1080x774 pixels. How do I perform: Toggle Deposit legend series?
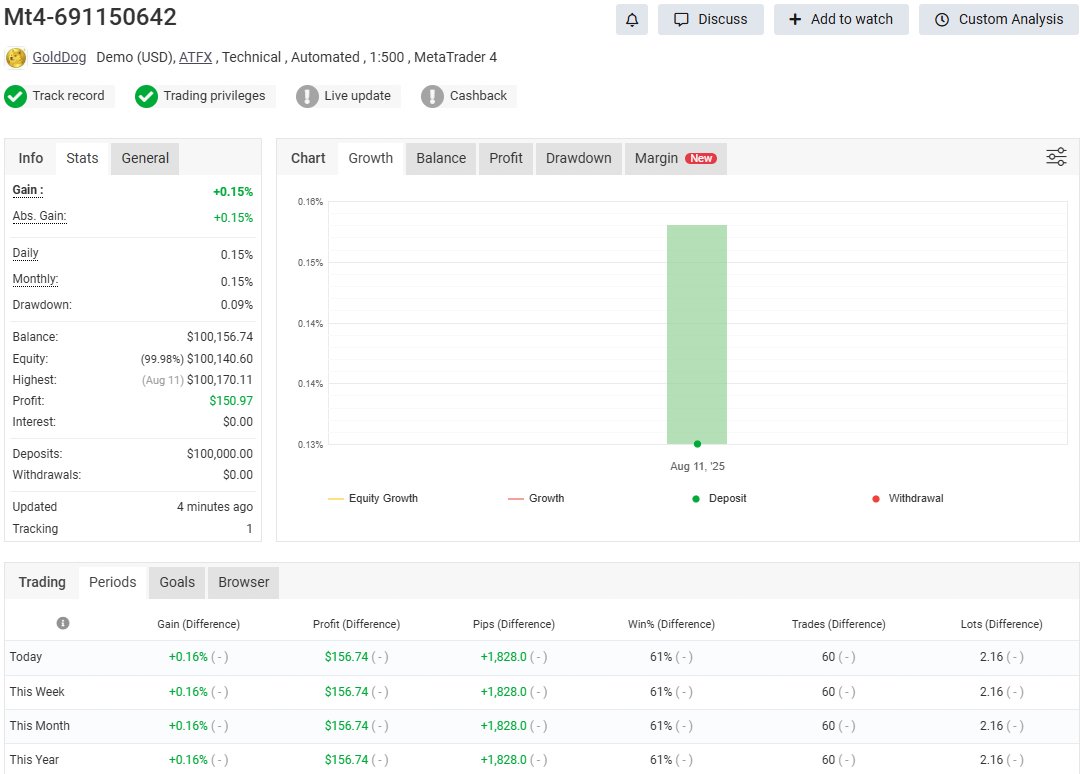coord(719,499)
